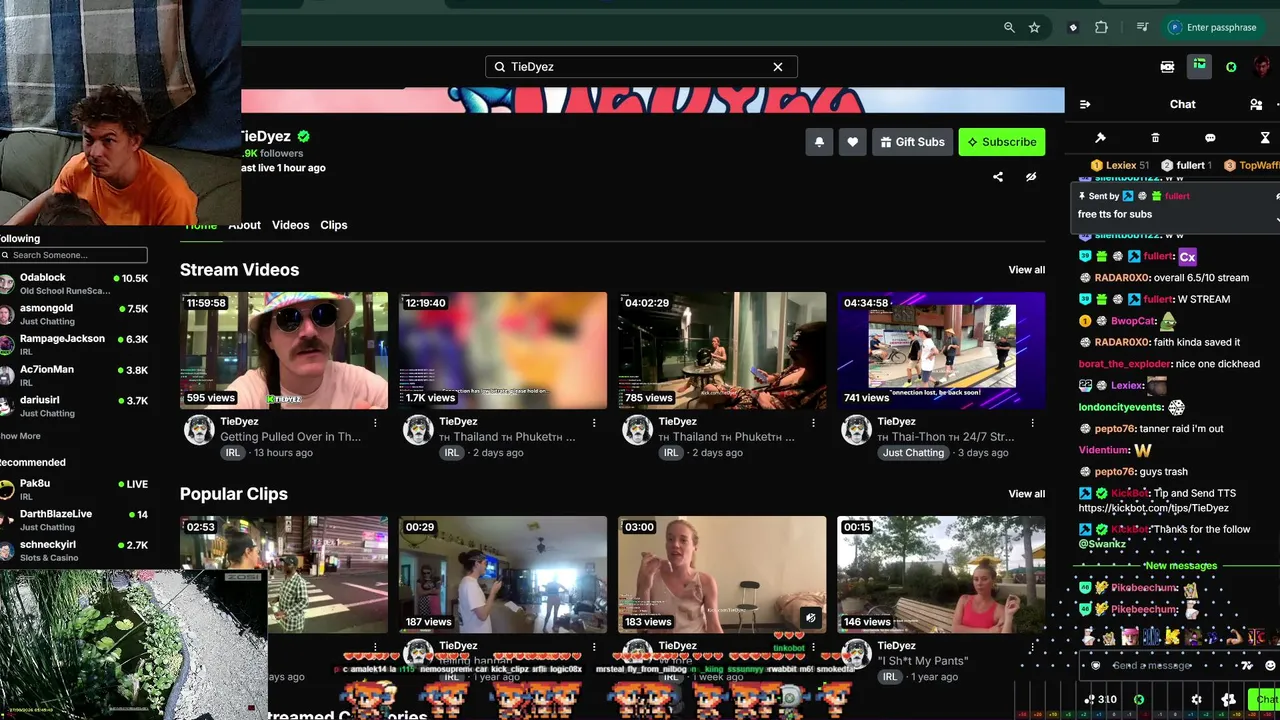Image resolution: width=1280 pixels, height=720 pixels.
Task: Open dariusirl channel in sidebar
Action: [75, 407]
